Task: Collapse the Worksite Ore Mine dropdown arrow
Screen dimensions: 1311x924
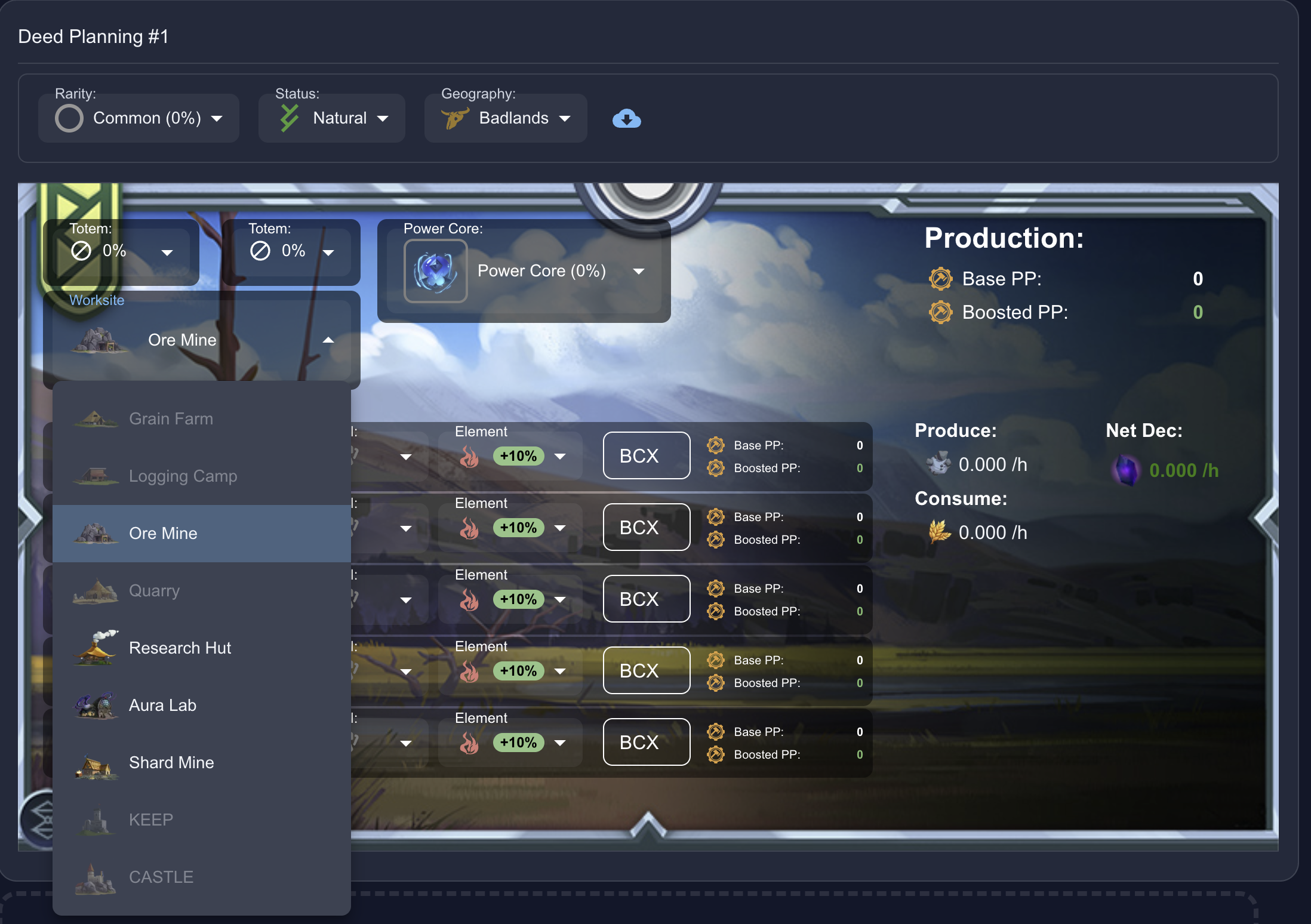Action: tap(328, 340)
